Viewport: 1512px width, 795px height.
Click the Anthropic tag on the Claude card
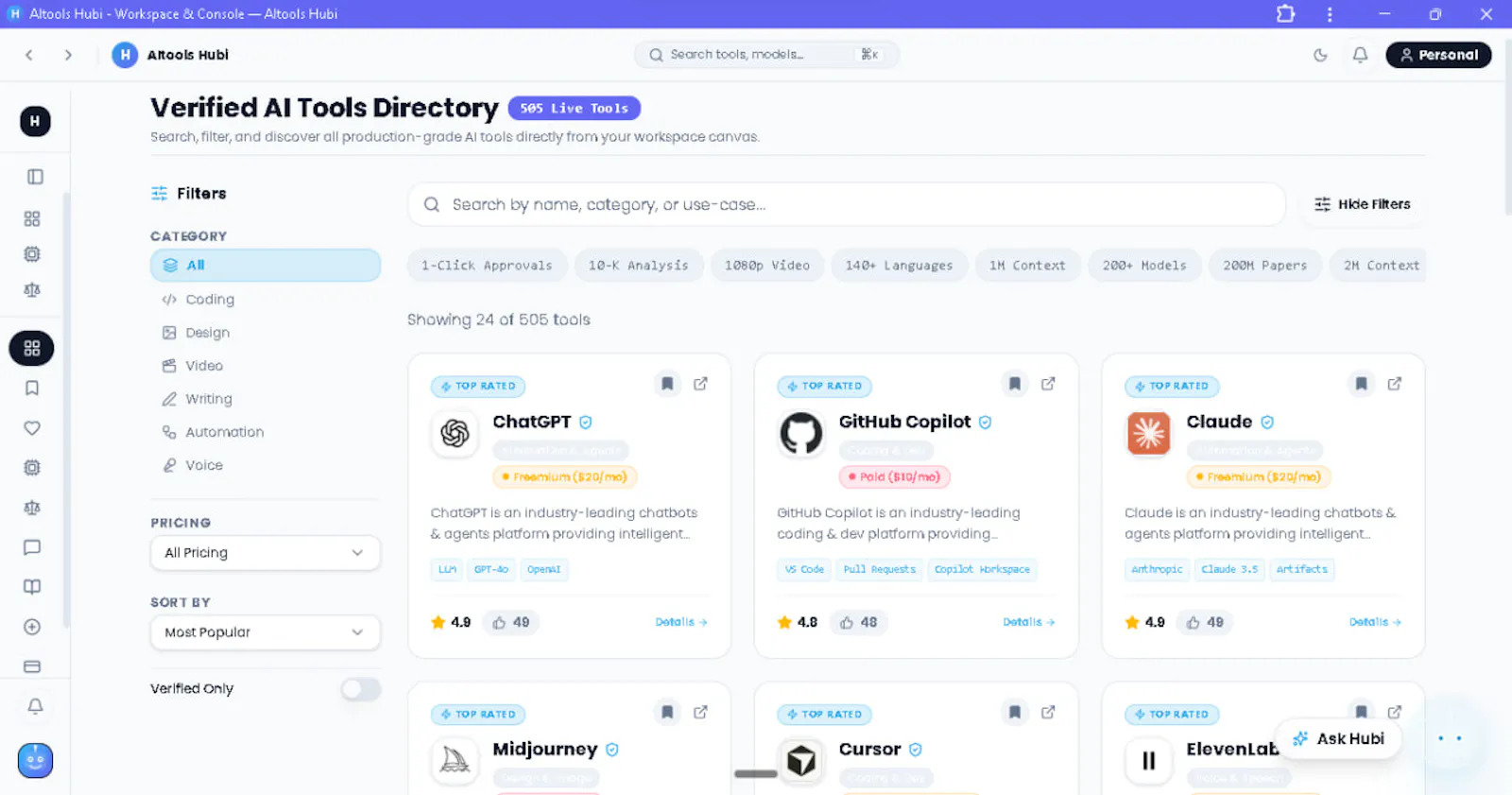coord(1157,569)
